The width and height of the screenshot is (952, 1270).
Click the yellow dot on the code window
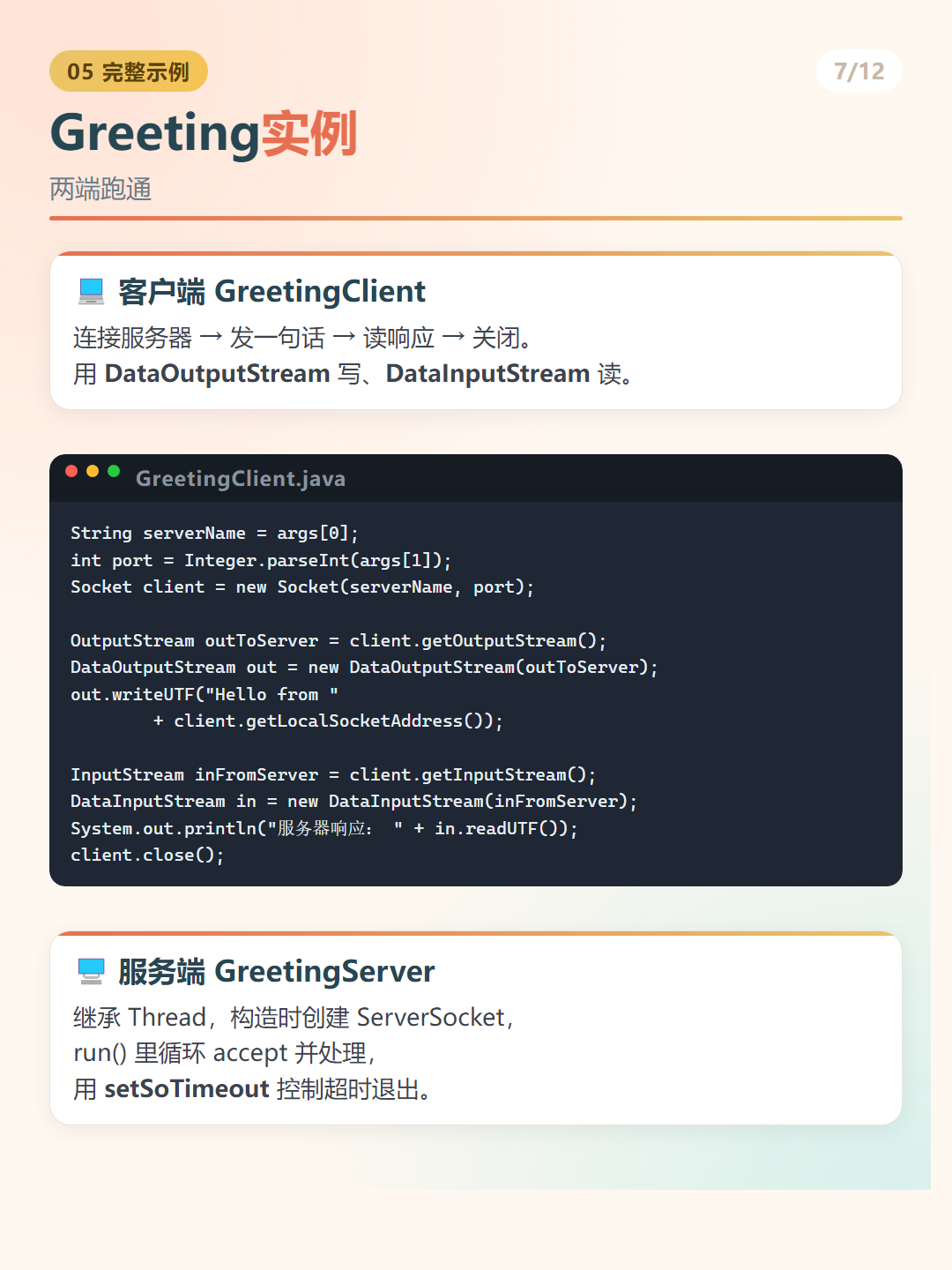pyautogui.click(x=93, y=471)
